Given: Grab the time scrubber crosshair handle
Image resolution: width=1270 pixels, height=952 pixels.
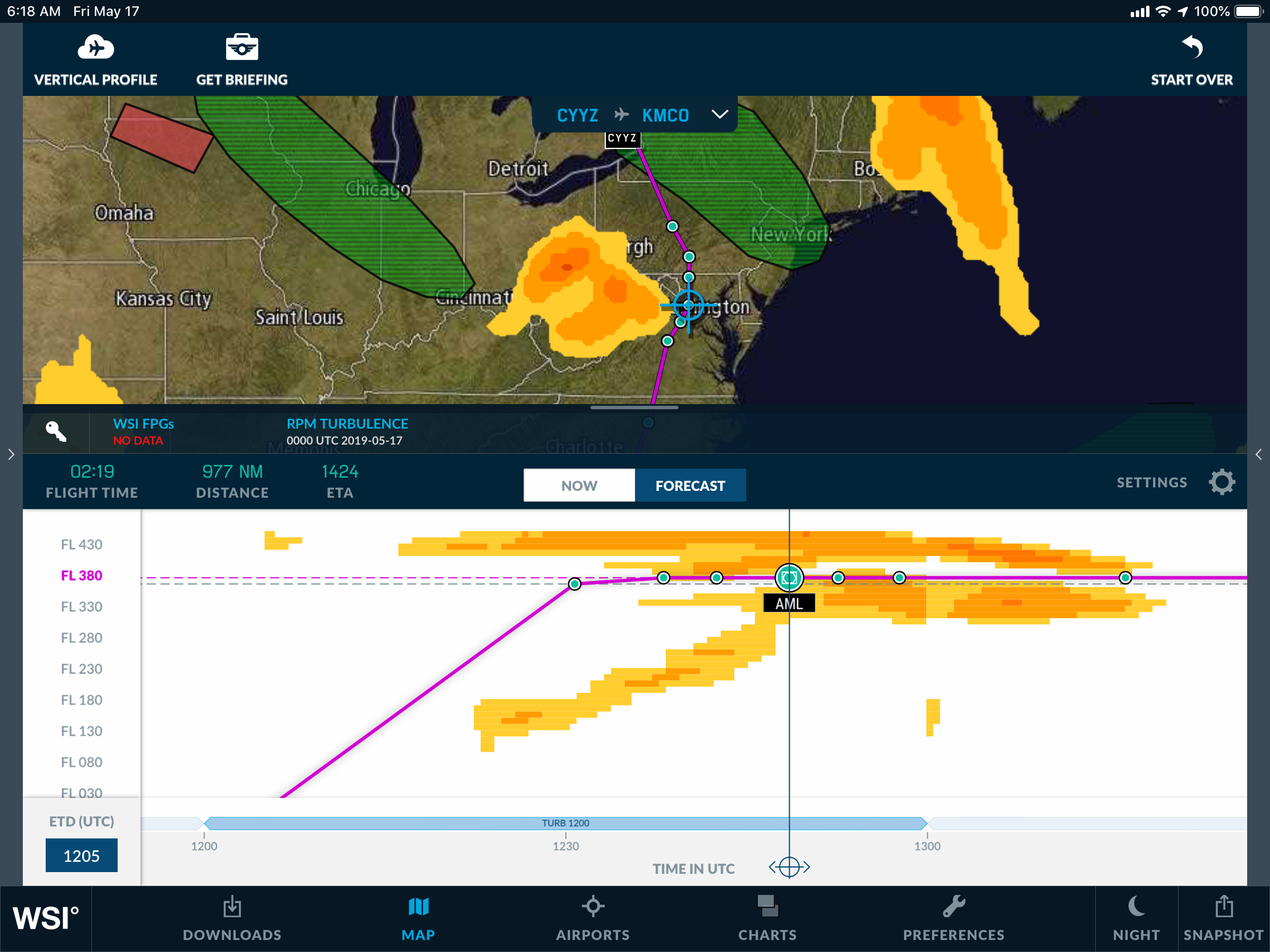Looking at the screenshot, I should coord(789,867).
